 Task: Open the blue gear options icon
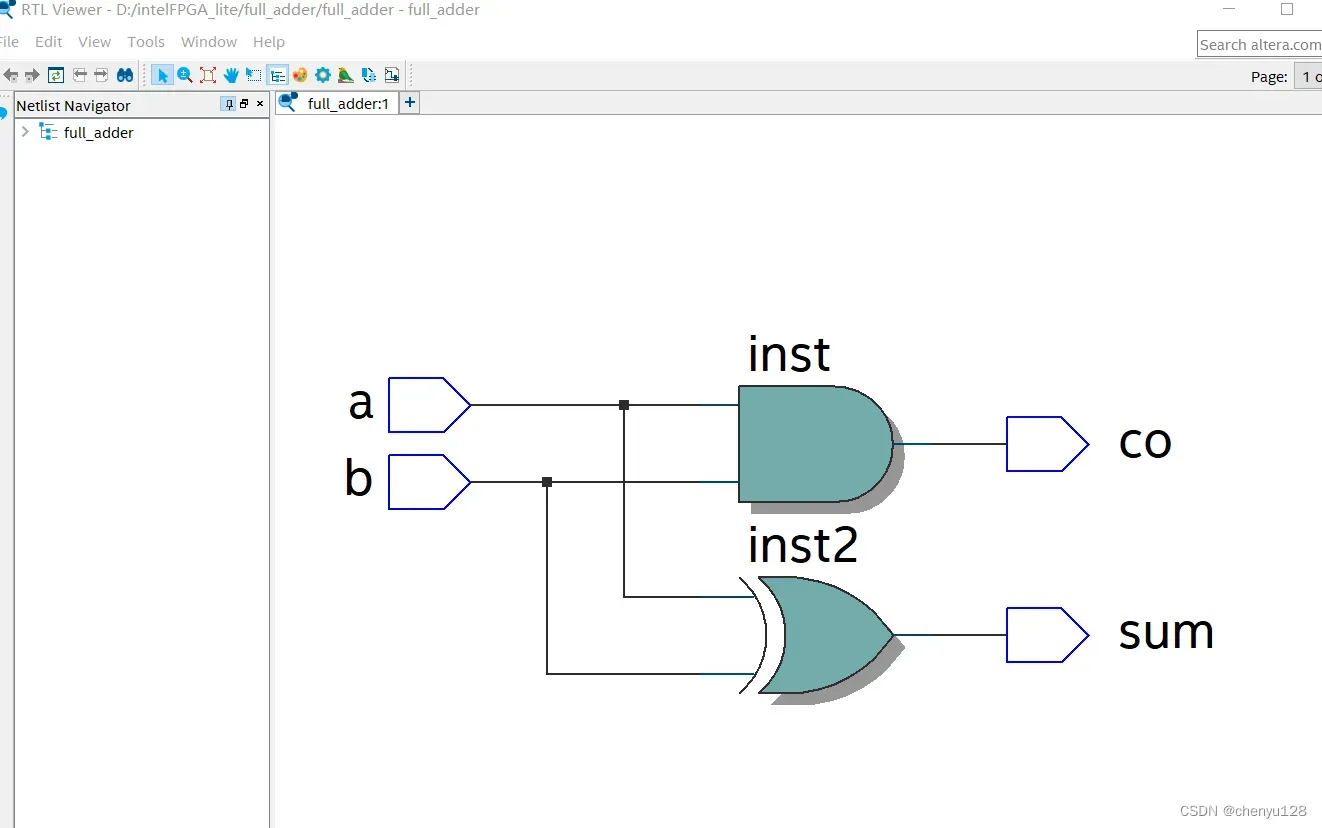[x=323, y=75]
